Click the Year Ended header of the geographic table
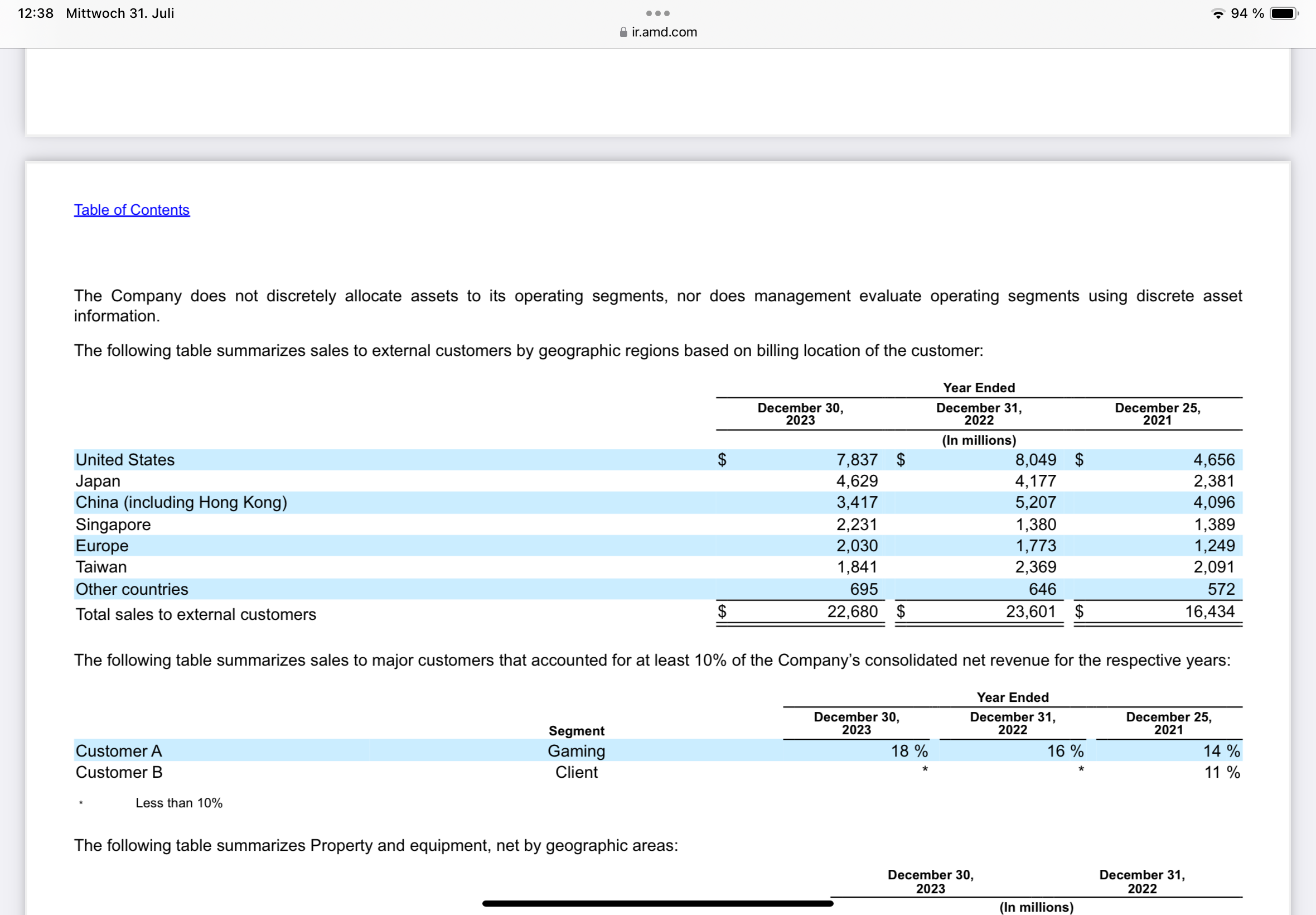 coord(979,388)
